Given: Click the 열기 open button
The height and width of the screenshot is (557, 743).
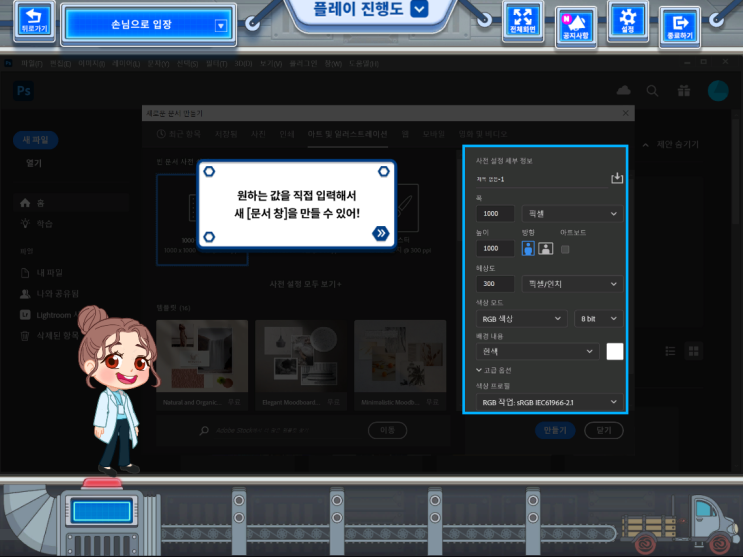Looking at the screenshot, I should (x=34, y=163).
